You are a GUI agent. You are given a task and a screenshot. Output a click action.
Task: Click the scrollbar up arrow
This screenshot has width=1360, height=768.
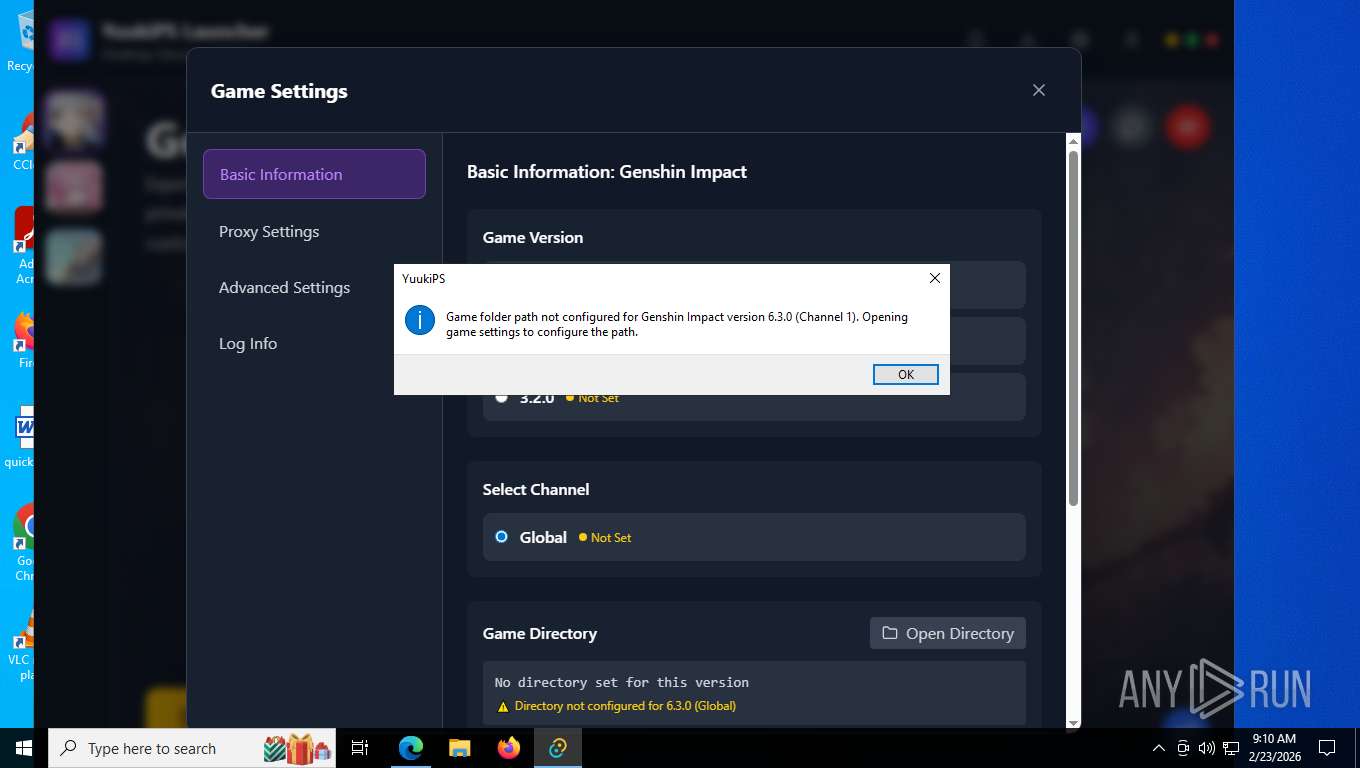(1073, 140)
